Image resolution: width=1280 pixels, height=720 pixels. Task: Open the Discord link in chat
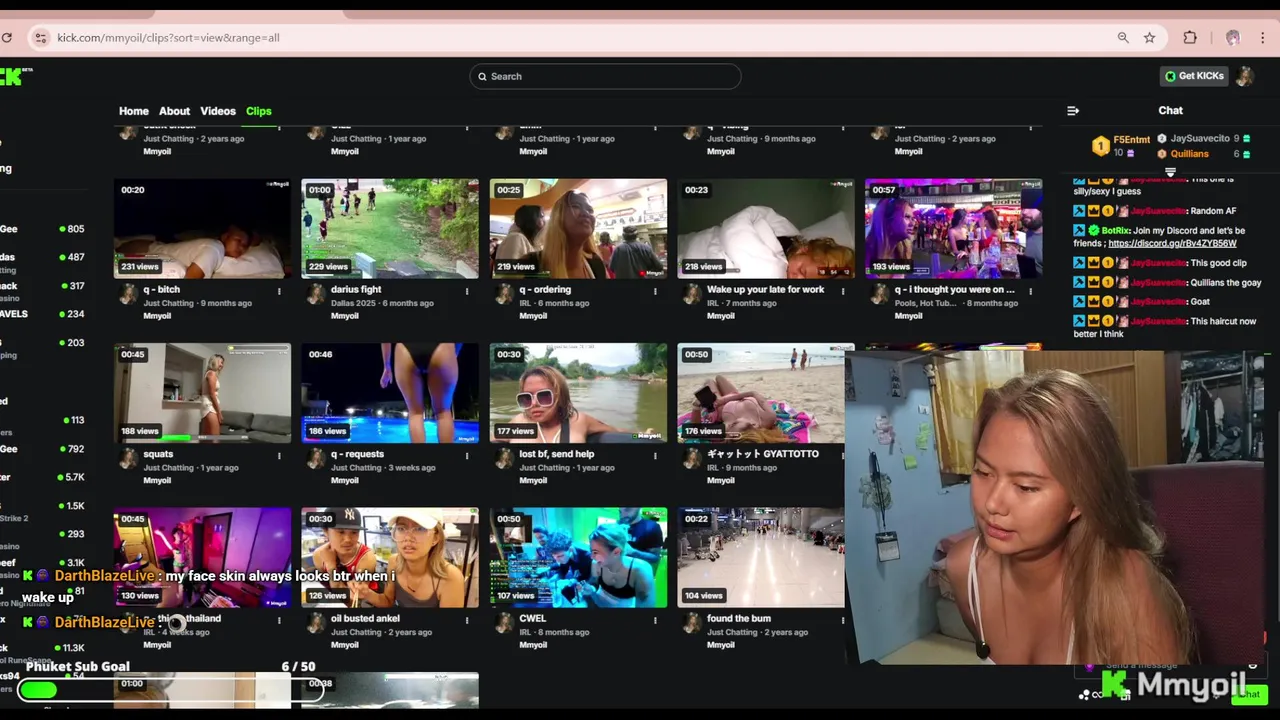click(1172, 243)
